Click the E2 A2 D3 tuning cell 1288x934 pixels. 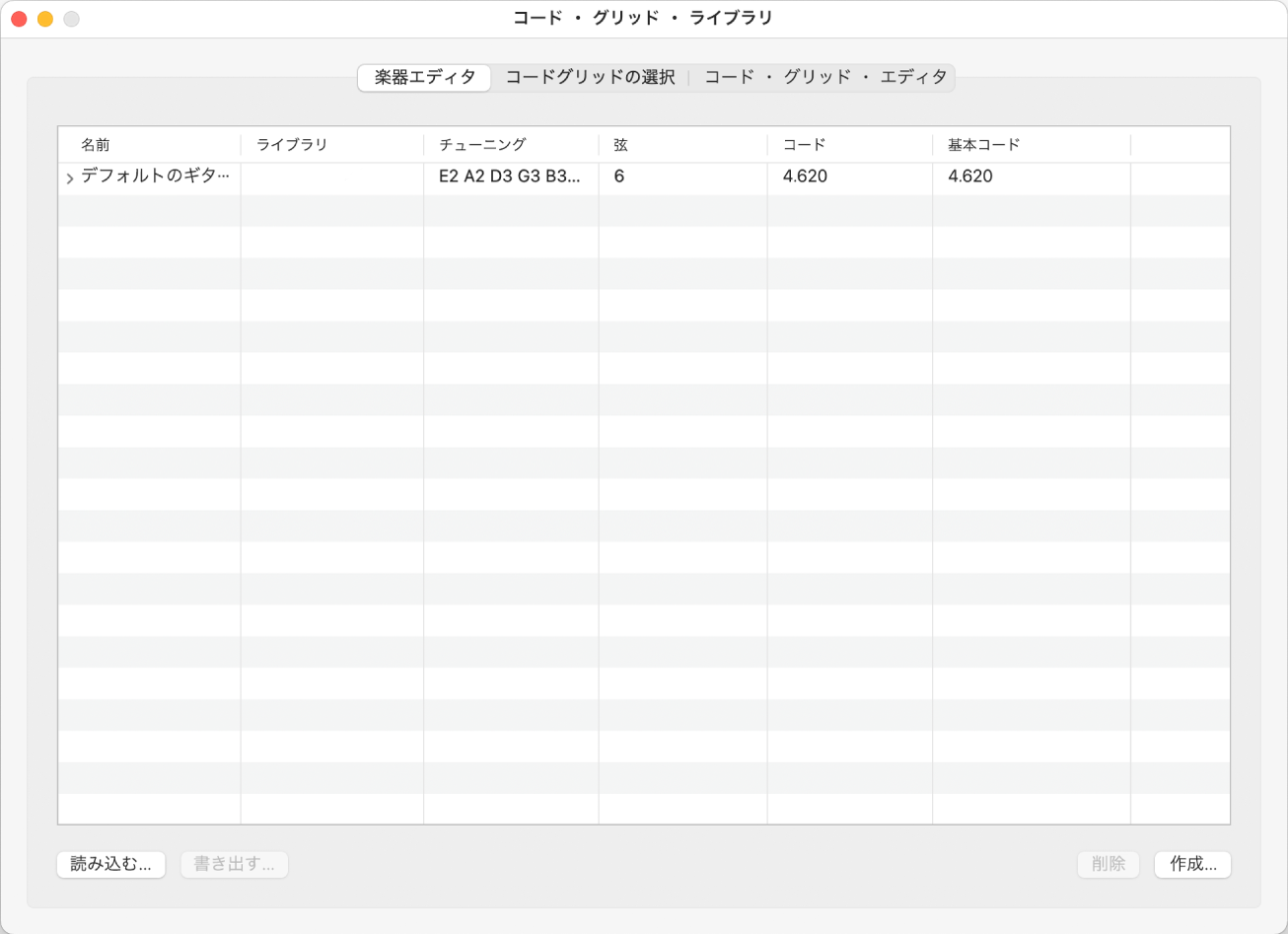point(508,179)
